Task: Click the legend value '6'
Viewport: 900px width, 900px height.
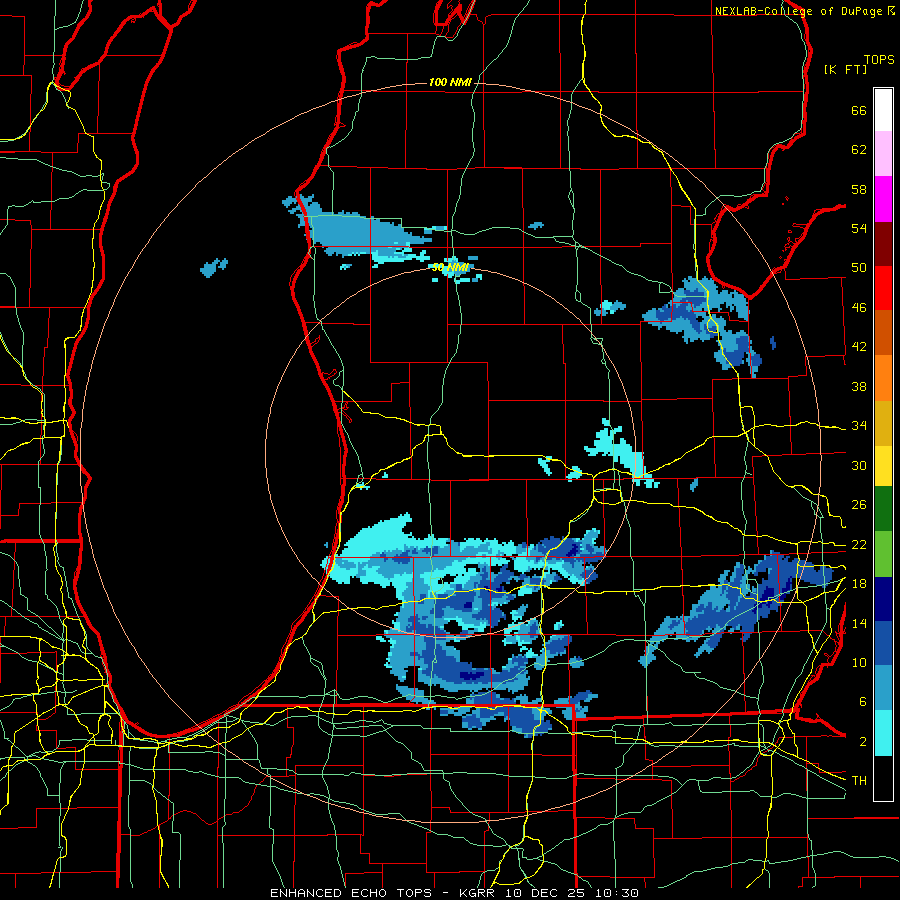Action: (862, 702)
